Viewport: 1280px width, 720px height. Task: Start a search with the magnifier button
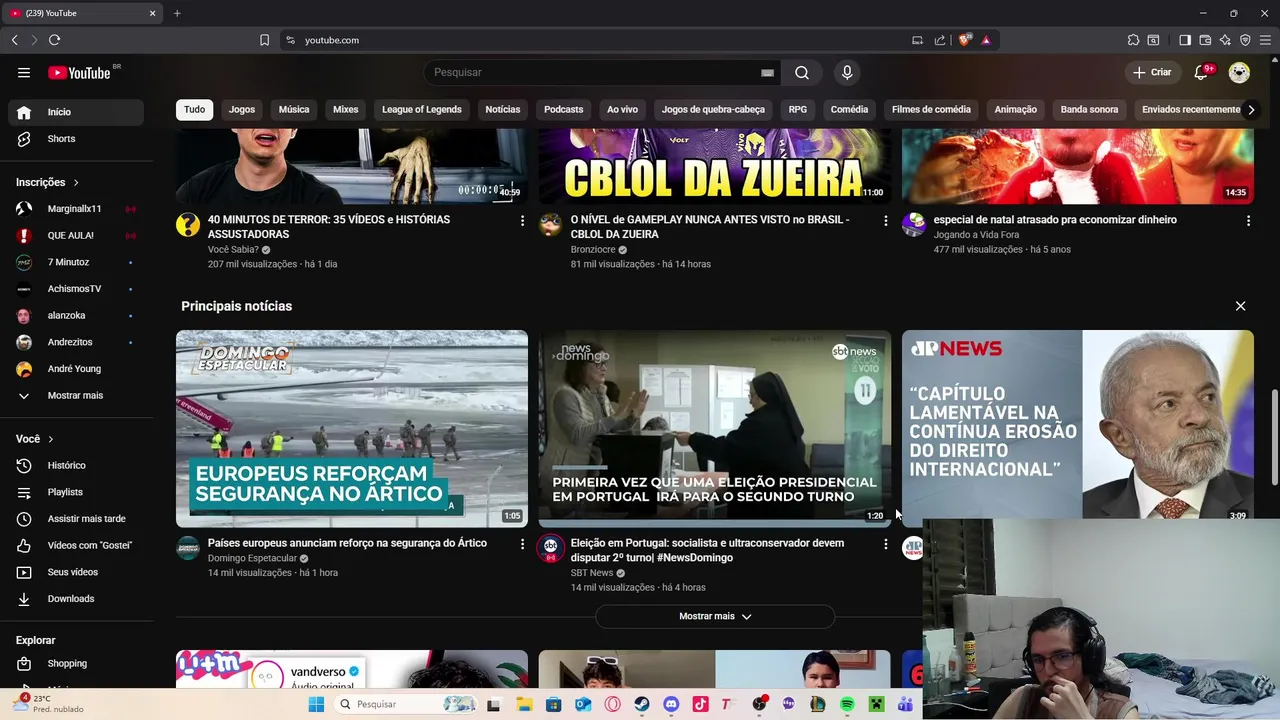pyautogui.click(x=802, y=72)
